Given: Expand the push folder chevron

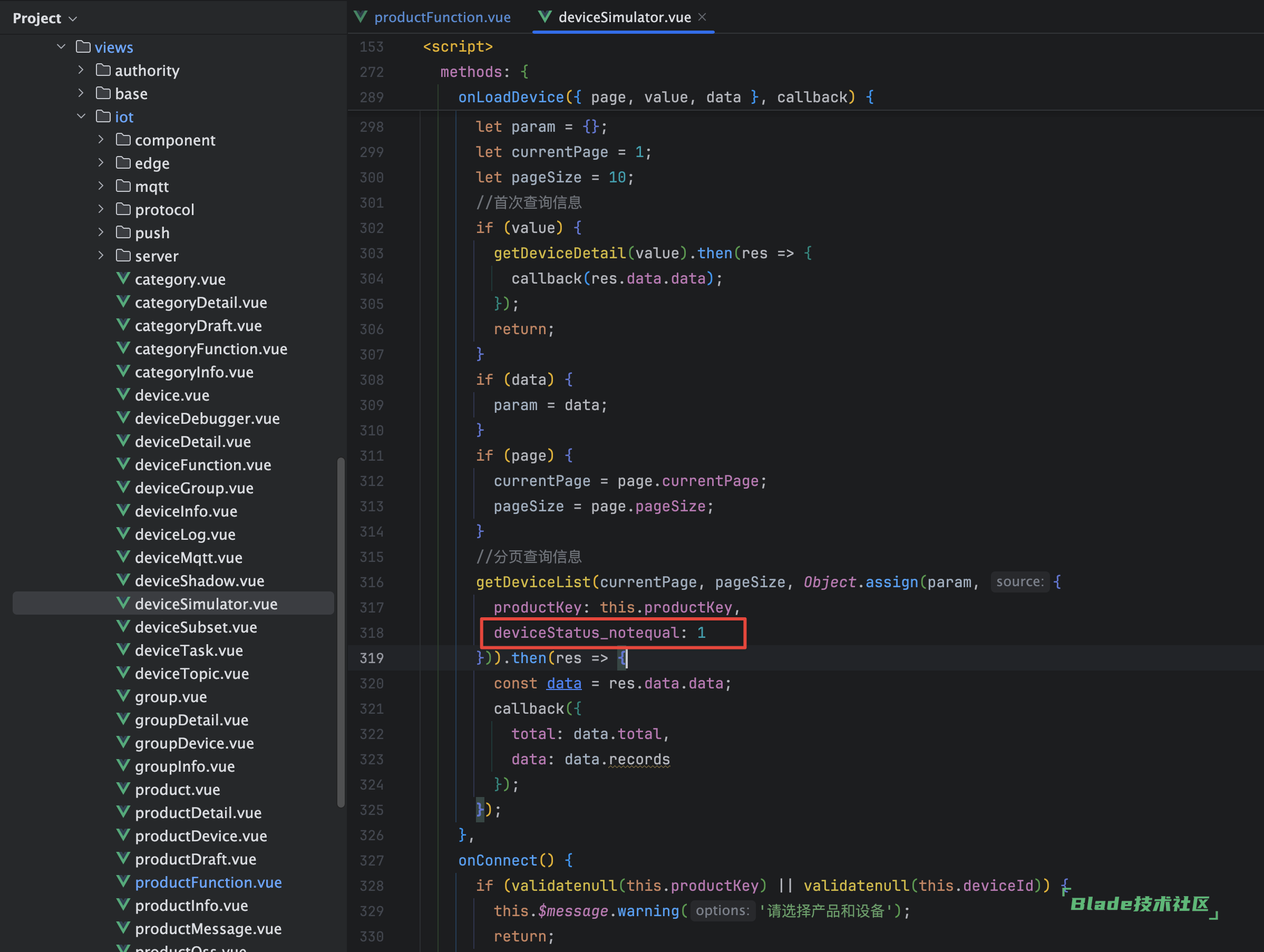Looking at the screenshot, I should click(101, 232).
